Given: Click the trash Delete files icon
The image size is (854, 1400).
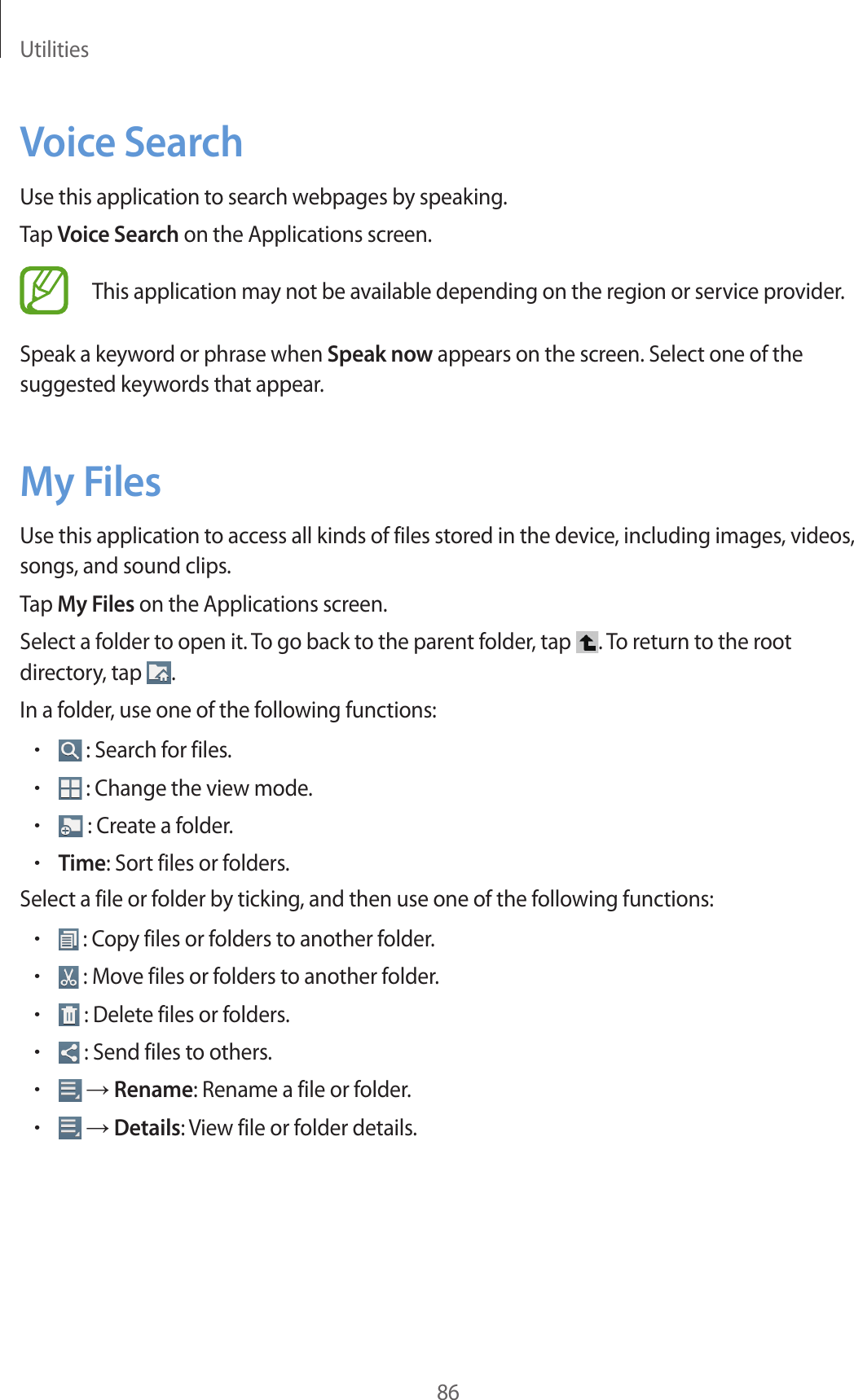Looking at the screenshot, I should coord(68,1015).
